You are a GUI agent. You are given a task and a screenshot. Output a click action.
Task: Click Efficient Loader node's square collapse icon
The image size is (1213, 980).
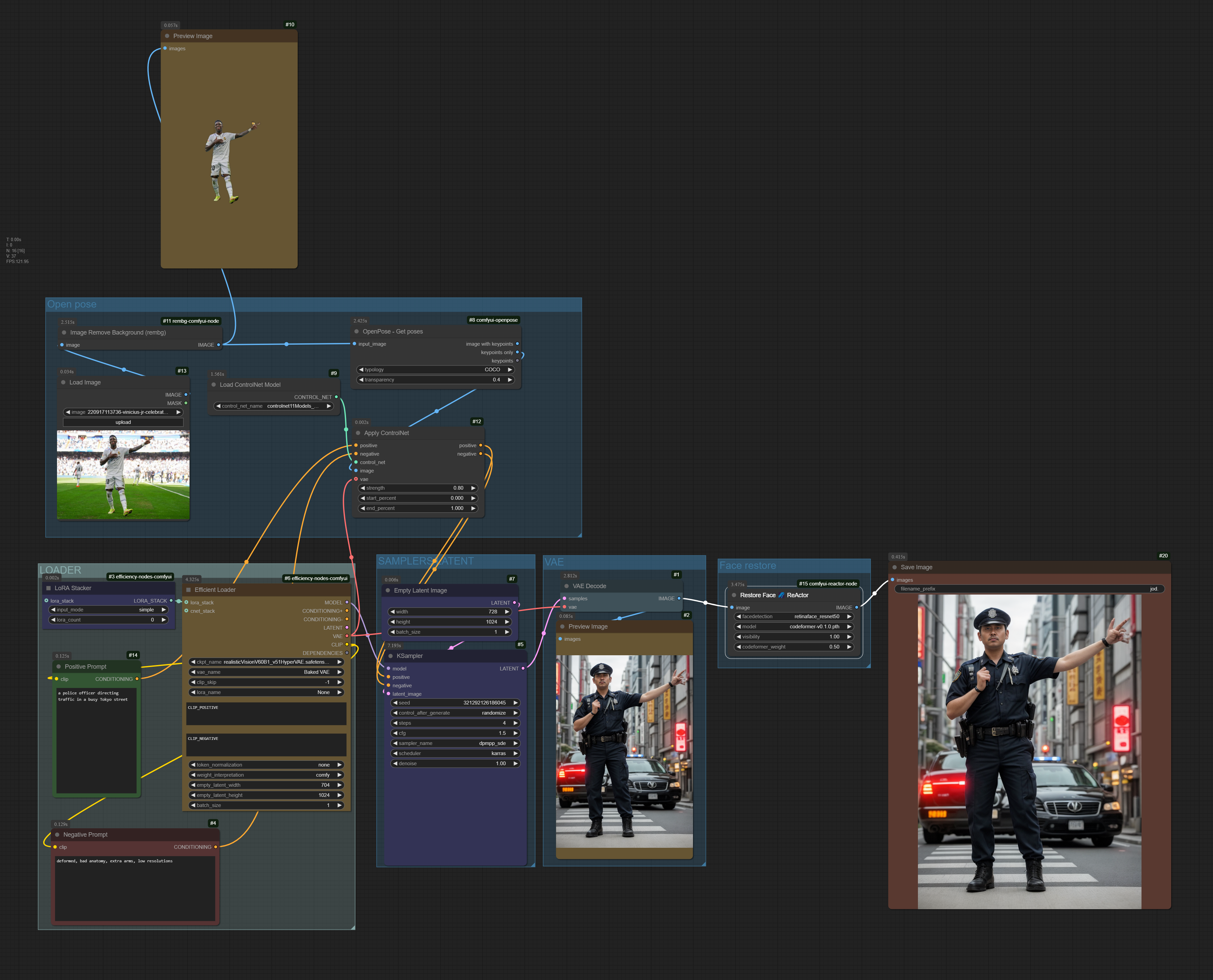pyautogui.click(x=189, y=590)
